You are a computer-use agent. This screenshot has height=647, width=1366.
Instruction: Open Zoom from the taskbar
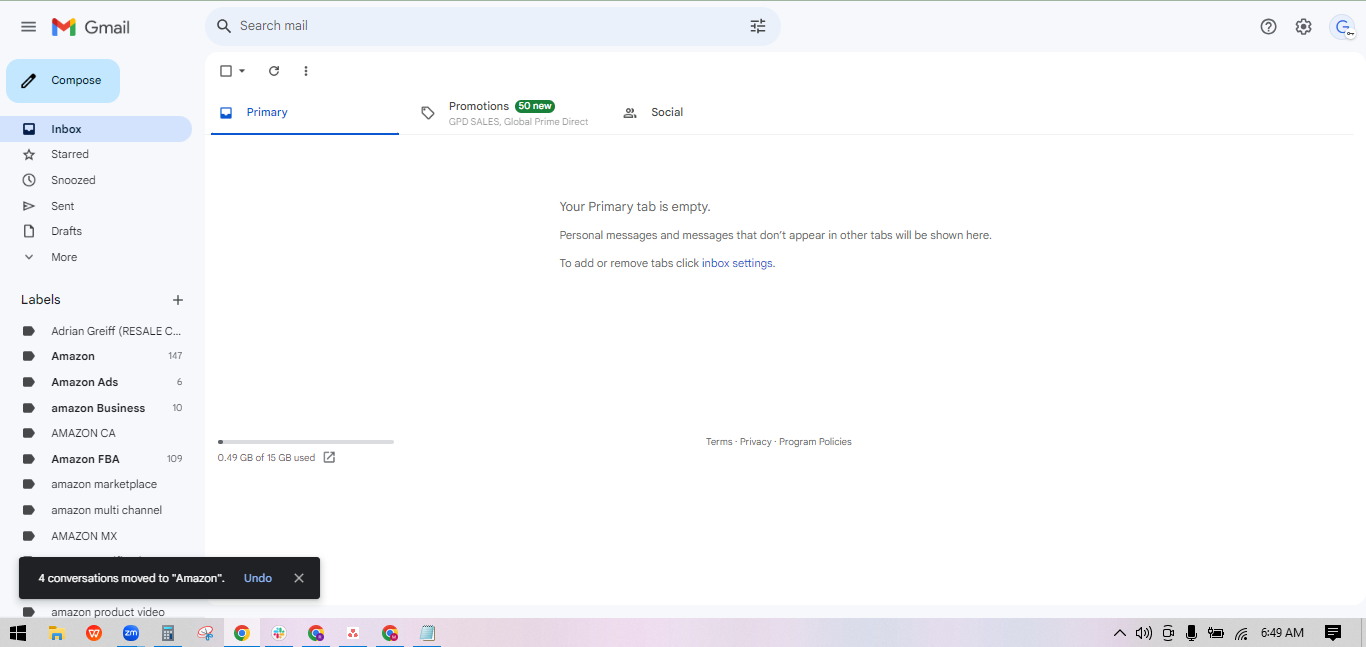[131, 633]
